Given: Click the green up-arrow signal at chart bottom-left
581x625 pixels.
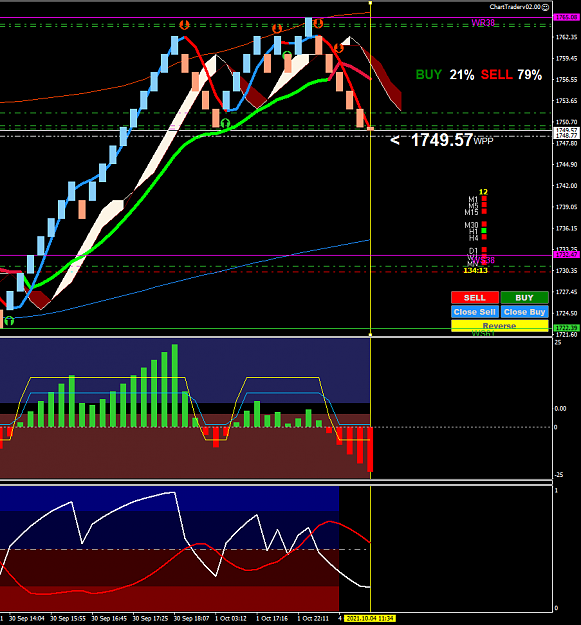Looking at the screenshot, I should tap(9, 320).
